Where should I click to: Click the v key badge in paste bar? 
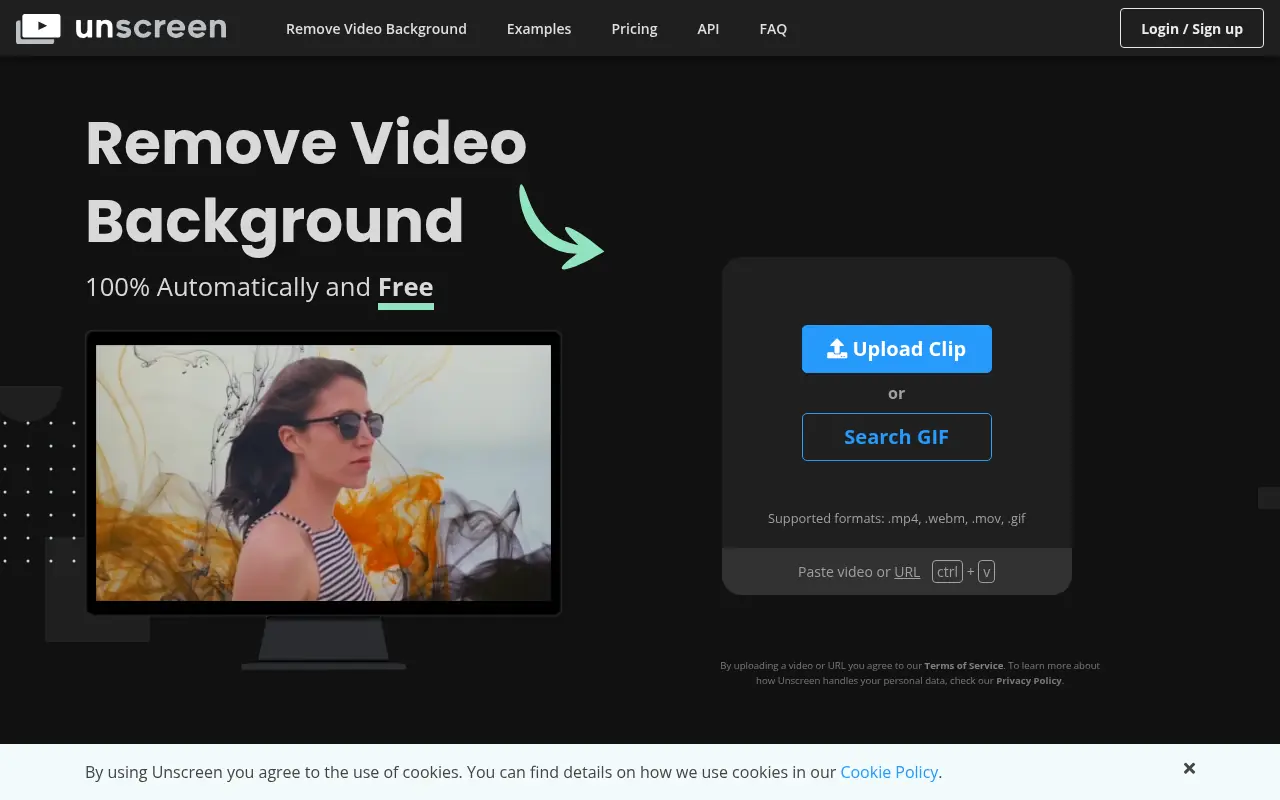(986, 571)
